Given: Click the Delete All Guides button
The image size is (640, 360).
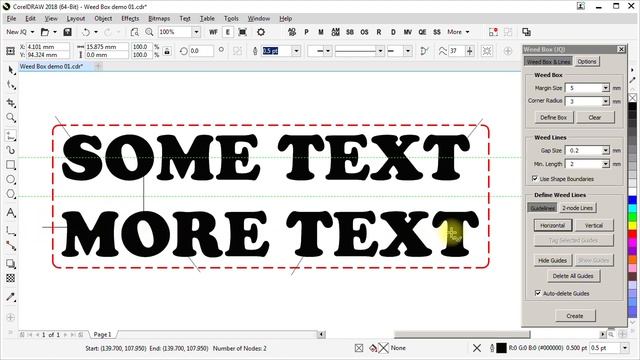Looking at the screenshot, I should 573,276.
